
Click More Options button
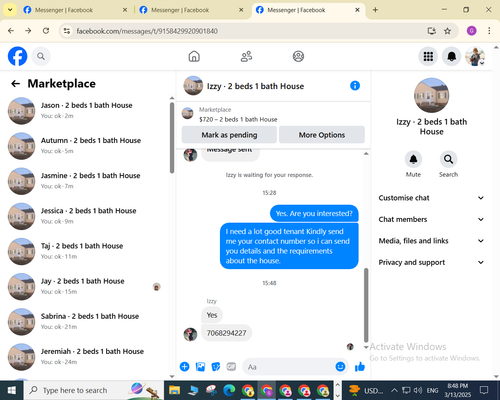click(x=322, y=135)
